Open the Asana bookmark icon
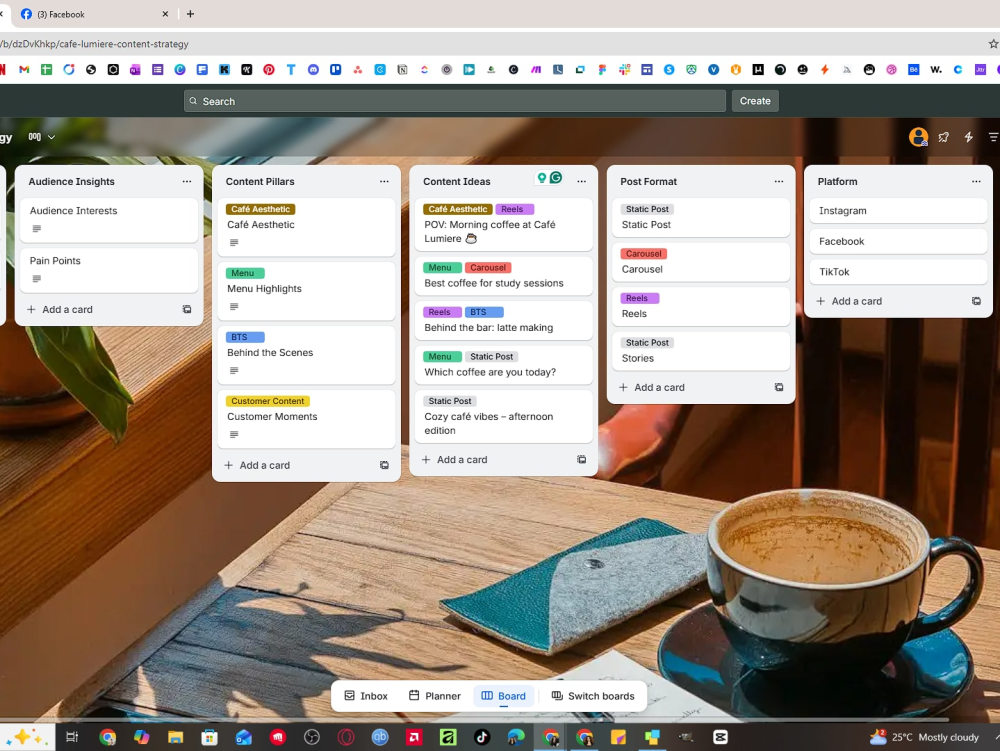The image size is (1000, 751). pos(358,69)
